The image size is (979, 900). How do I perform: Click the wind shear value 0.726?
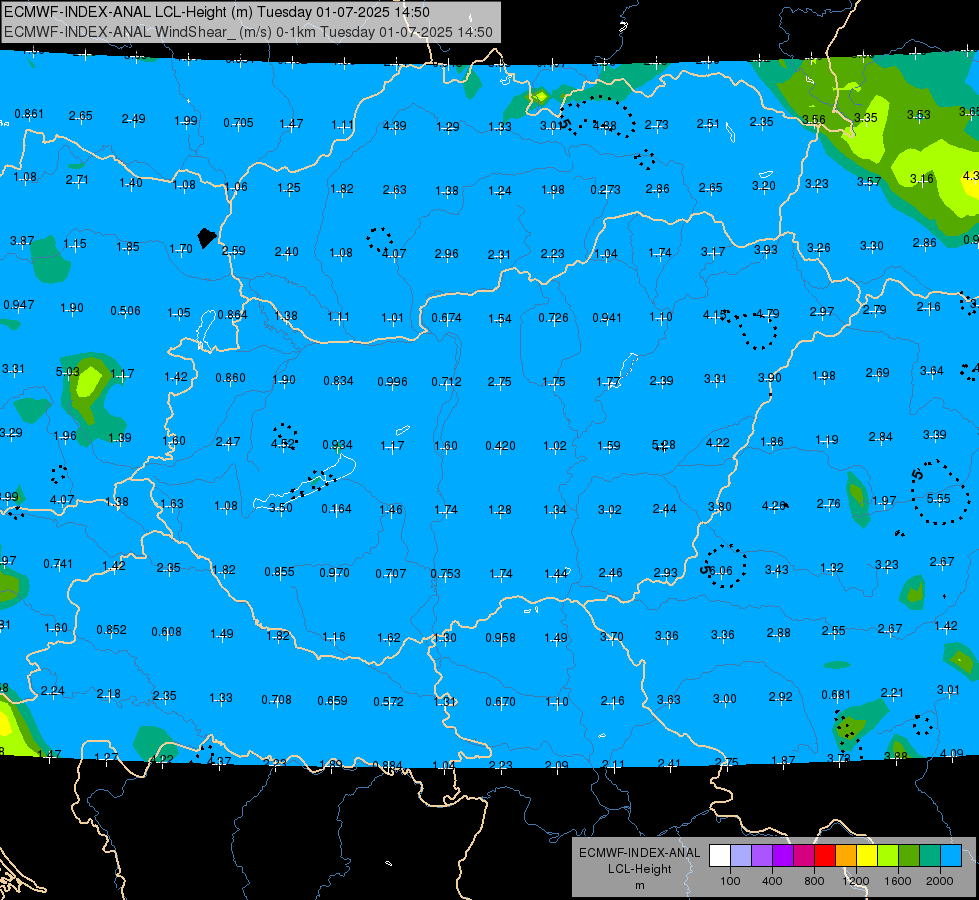pos(553,318)
